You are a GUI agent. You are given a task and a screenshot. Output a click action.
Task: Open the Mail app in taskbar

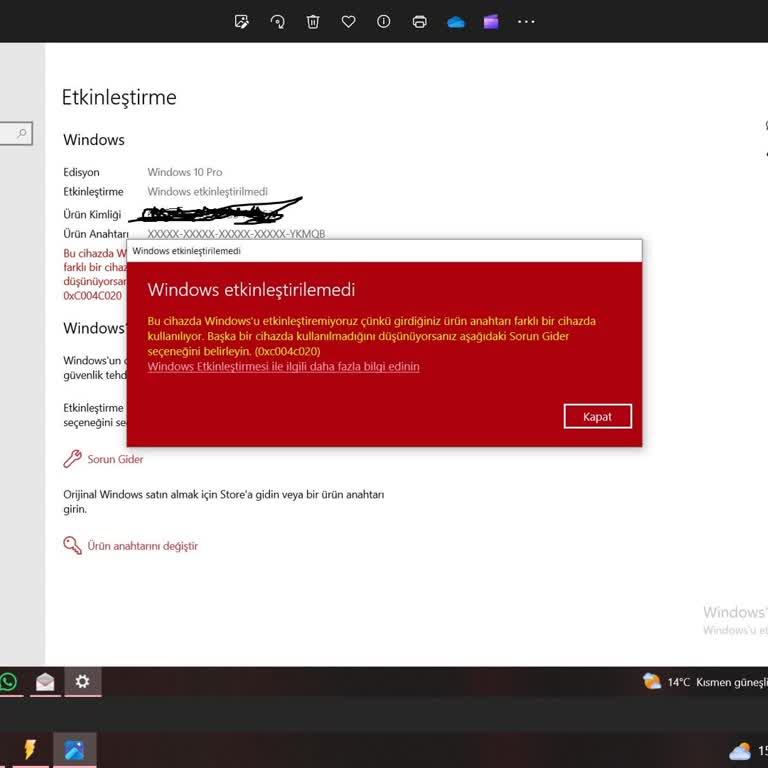[45, 681]
